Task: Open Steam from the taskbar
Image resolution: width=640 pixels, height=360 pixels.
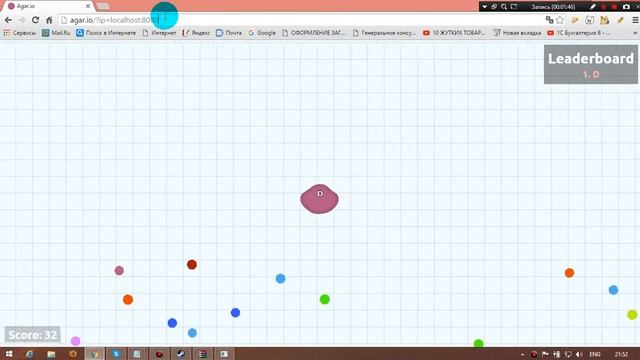Action: click(x=181, y=354)
